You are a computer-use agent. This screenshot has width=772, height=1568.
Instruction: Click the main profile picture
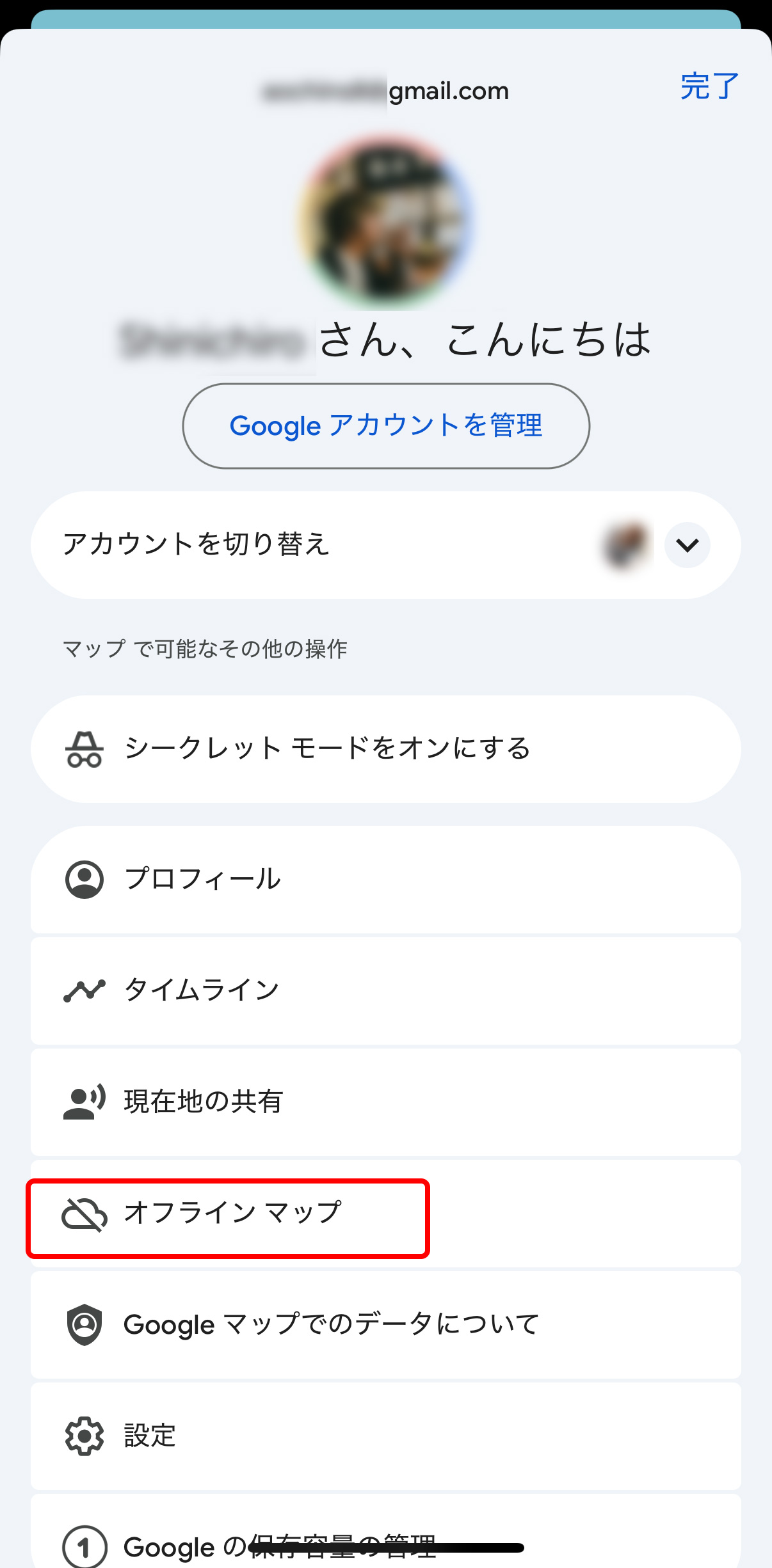(386, 221)
